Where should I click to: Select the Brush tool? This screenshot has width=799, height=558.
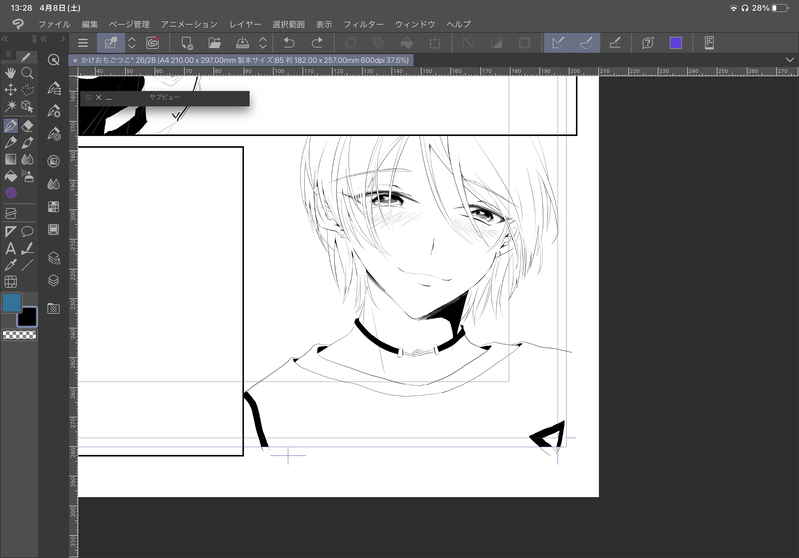[x=28, y=143]
